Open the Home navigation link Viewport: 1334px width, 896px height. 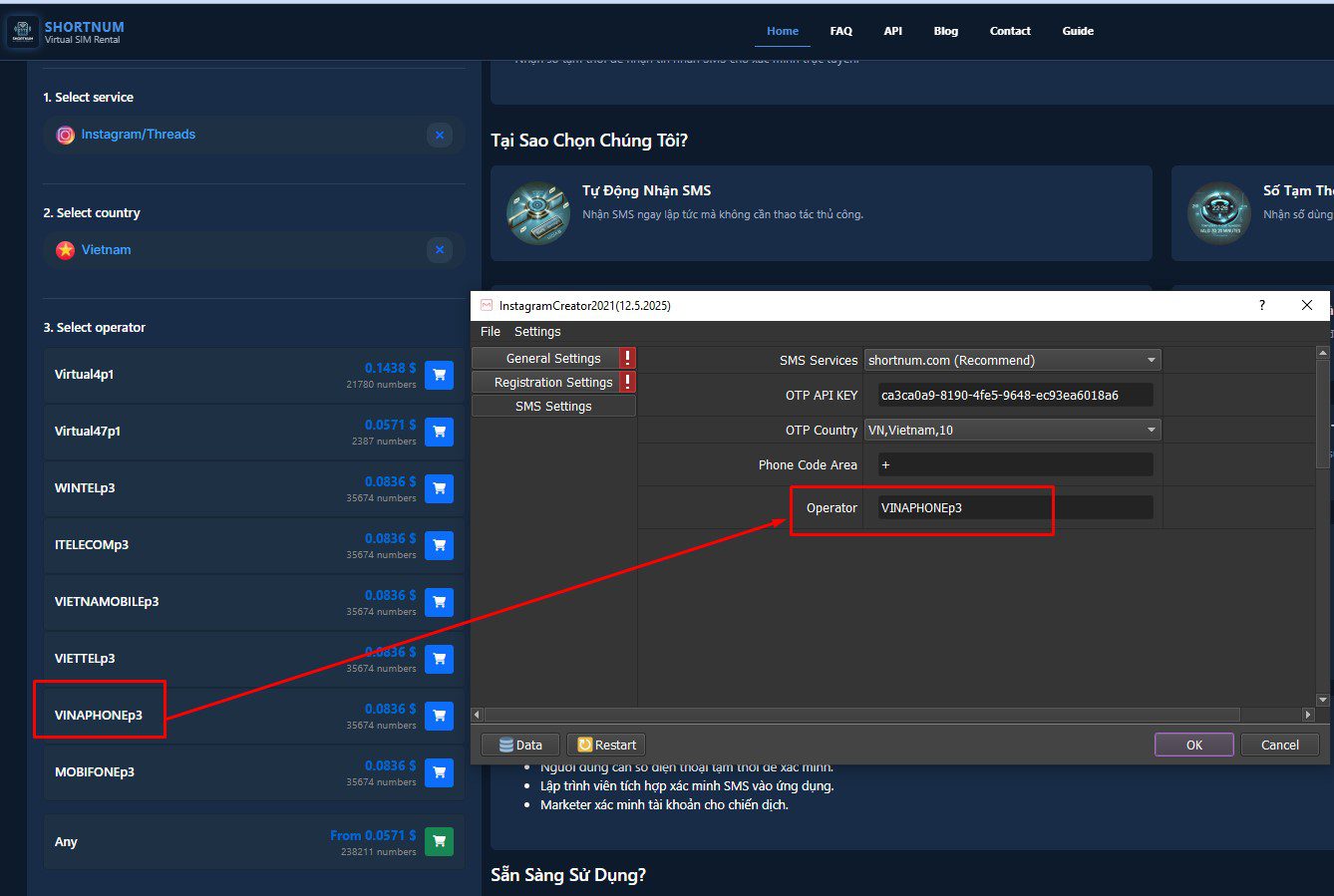pos(783,31)
